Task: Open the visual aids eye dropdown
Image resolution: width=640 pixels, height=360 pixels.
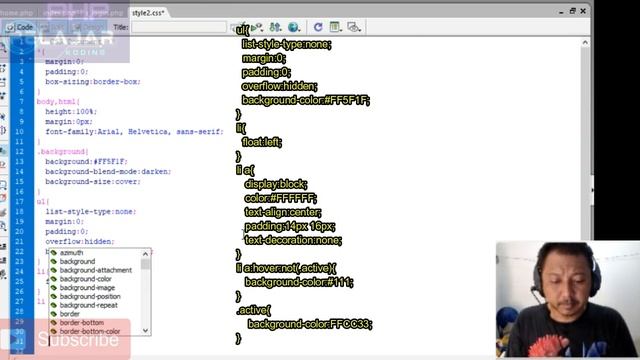Action: pos(354,27)
